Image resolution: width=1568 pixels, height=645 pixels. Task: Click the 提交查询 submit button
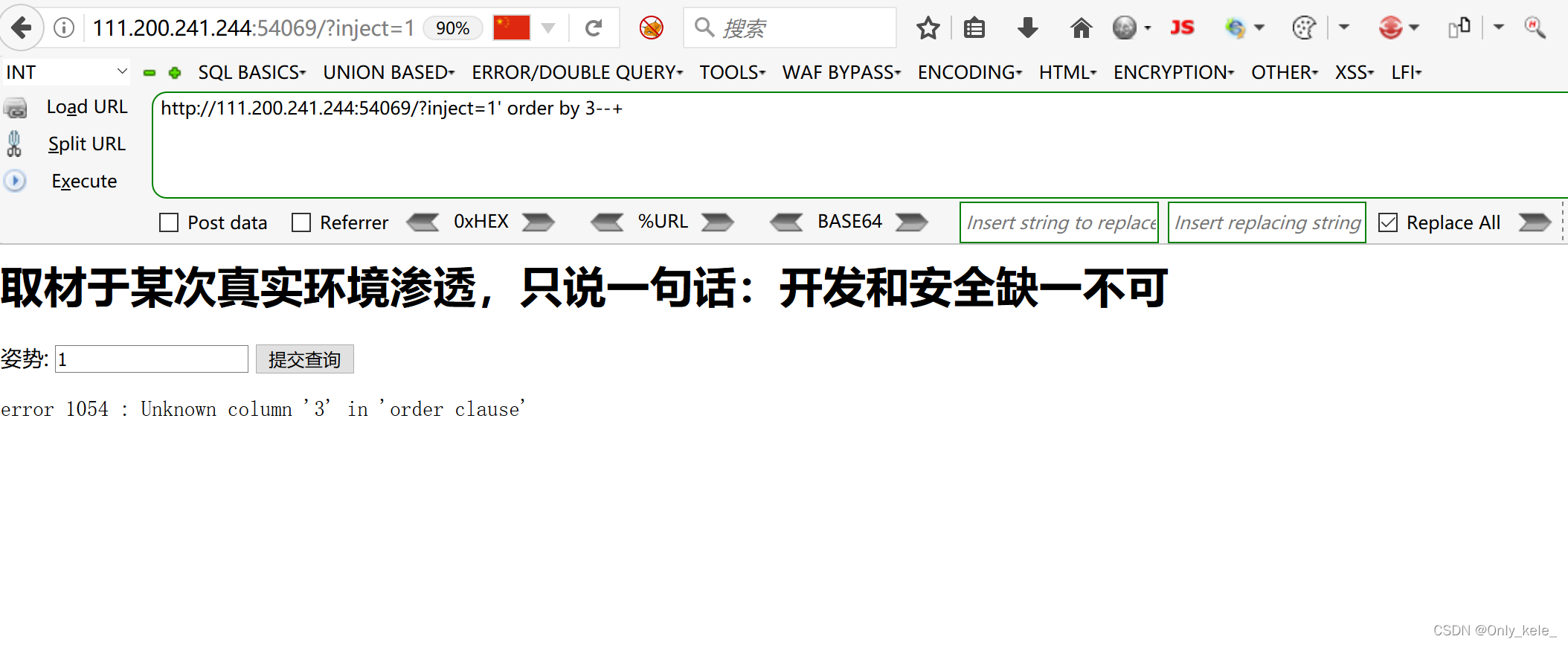point(305,359)
